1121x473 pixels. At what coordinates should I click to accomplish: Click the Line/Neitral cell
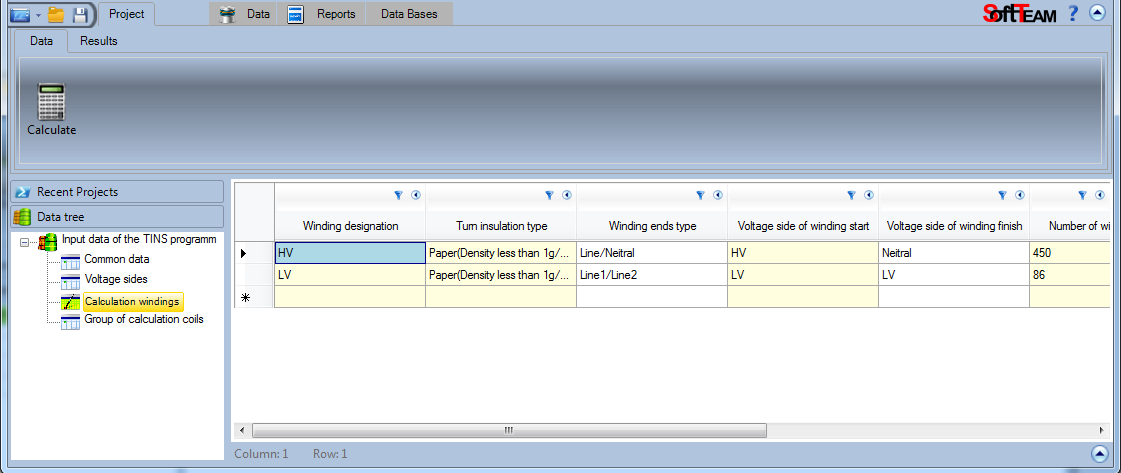pyautogui.click(x=652, y=253)
